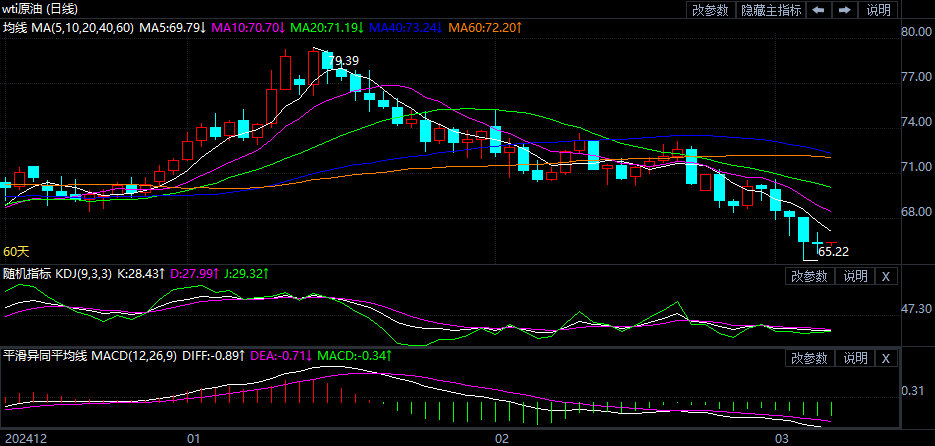
Task: Click the D:27.99 value
Action: tap(194, 274)
